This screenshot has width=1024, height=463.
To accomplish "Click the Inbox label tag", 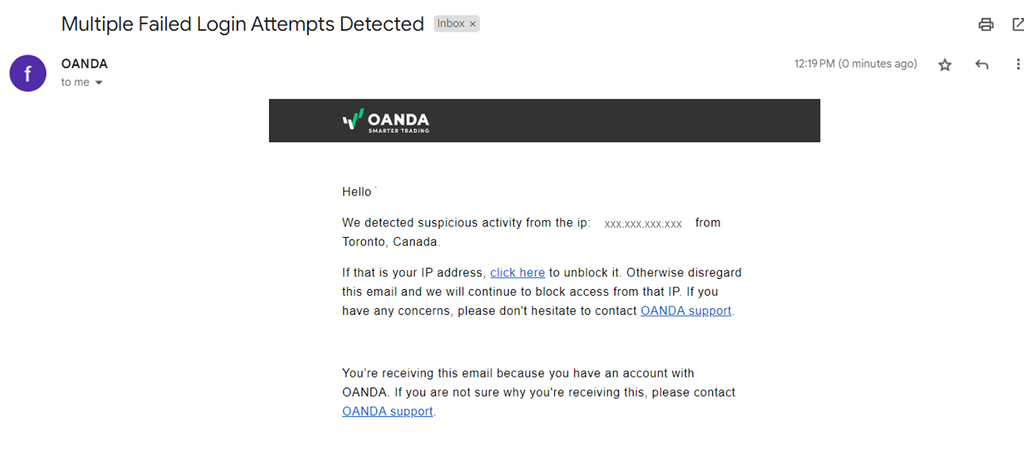I will coord(451,24).
